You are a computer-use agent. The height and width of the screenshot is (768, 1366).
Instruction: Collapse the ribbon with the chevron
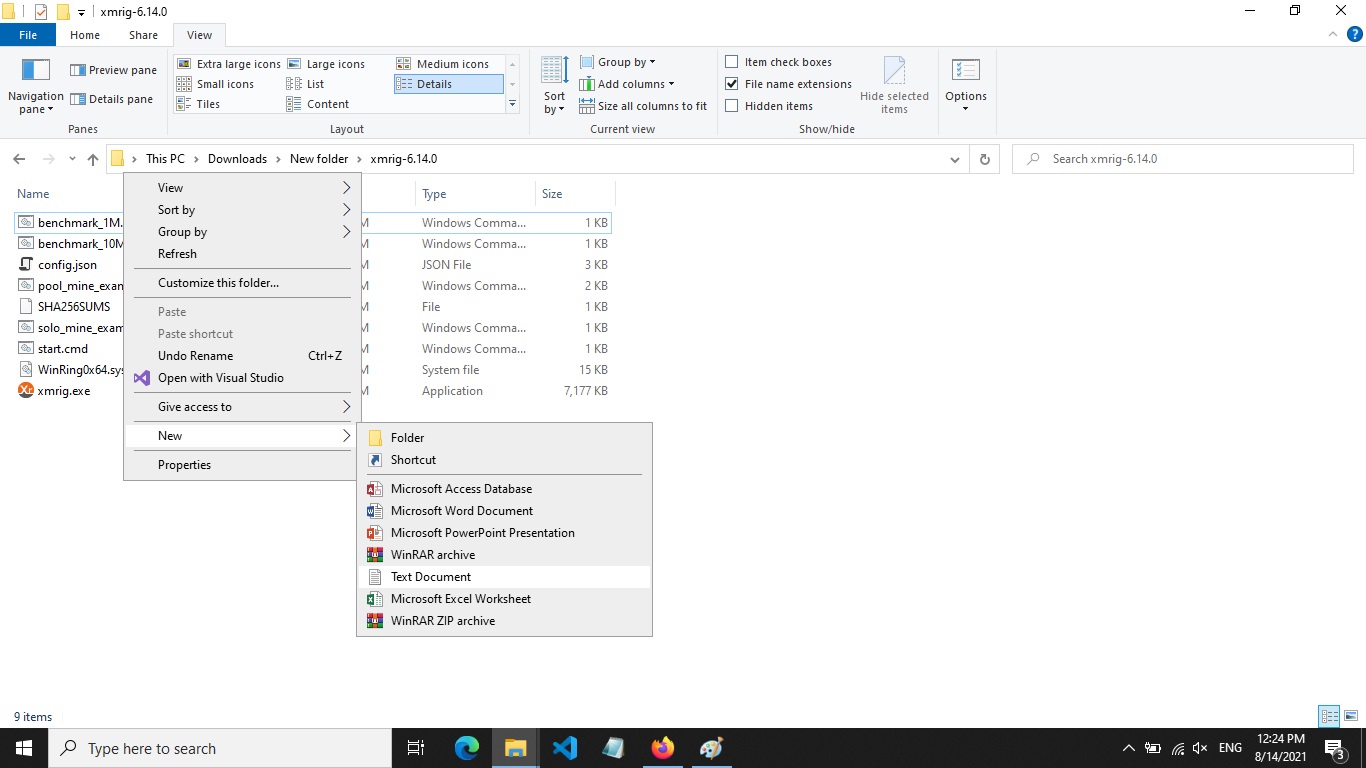pyautogui.click(x=1333, y=35)
